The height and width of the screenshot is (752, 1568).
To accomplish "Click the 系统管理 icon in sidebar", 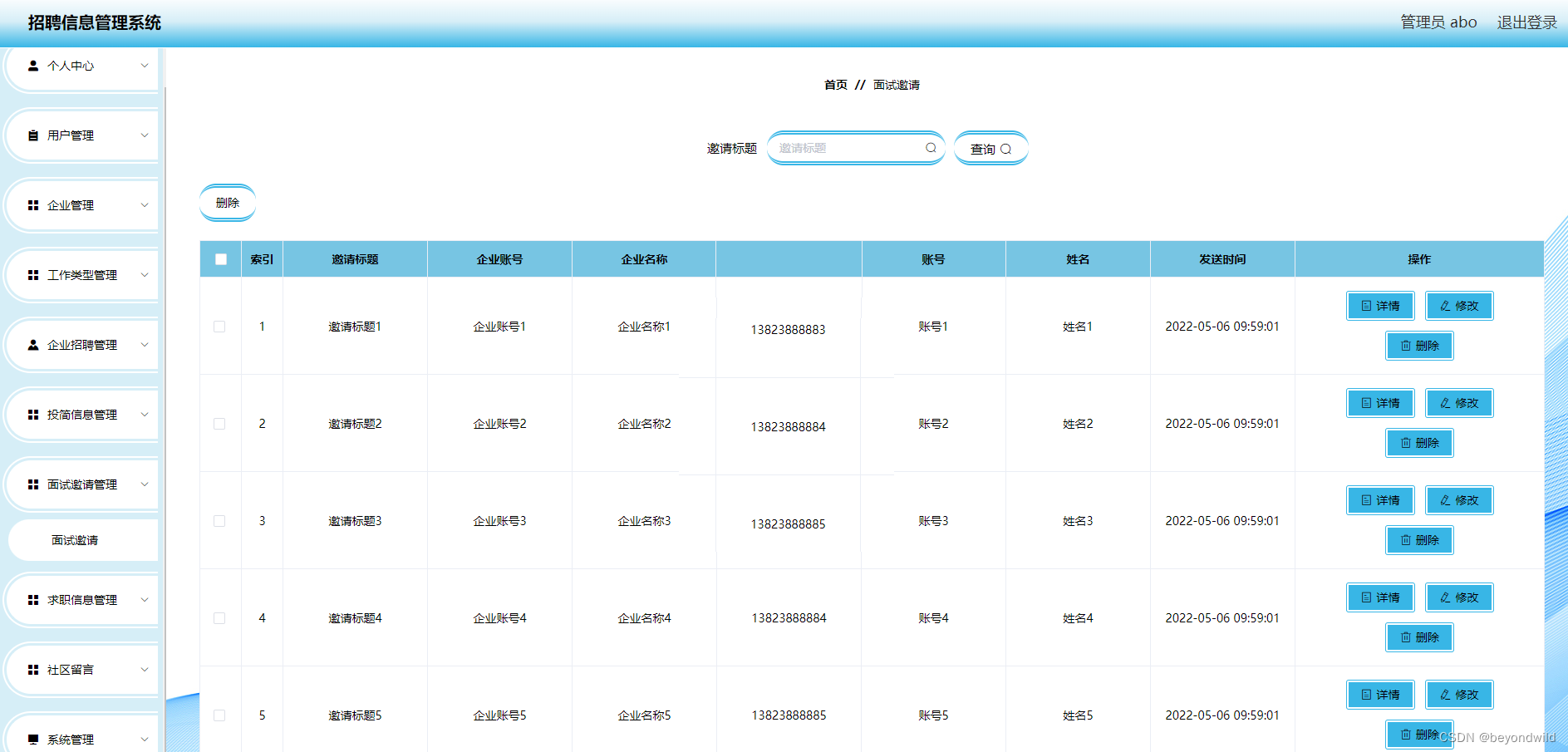I will [x=33, y=738].
